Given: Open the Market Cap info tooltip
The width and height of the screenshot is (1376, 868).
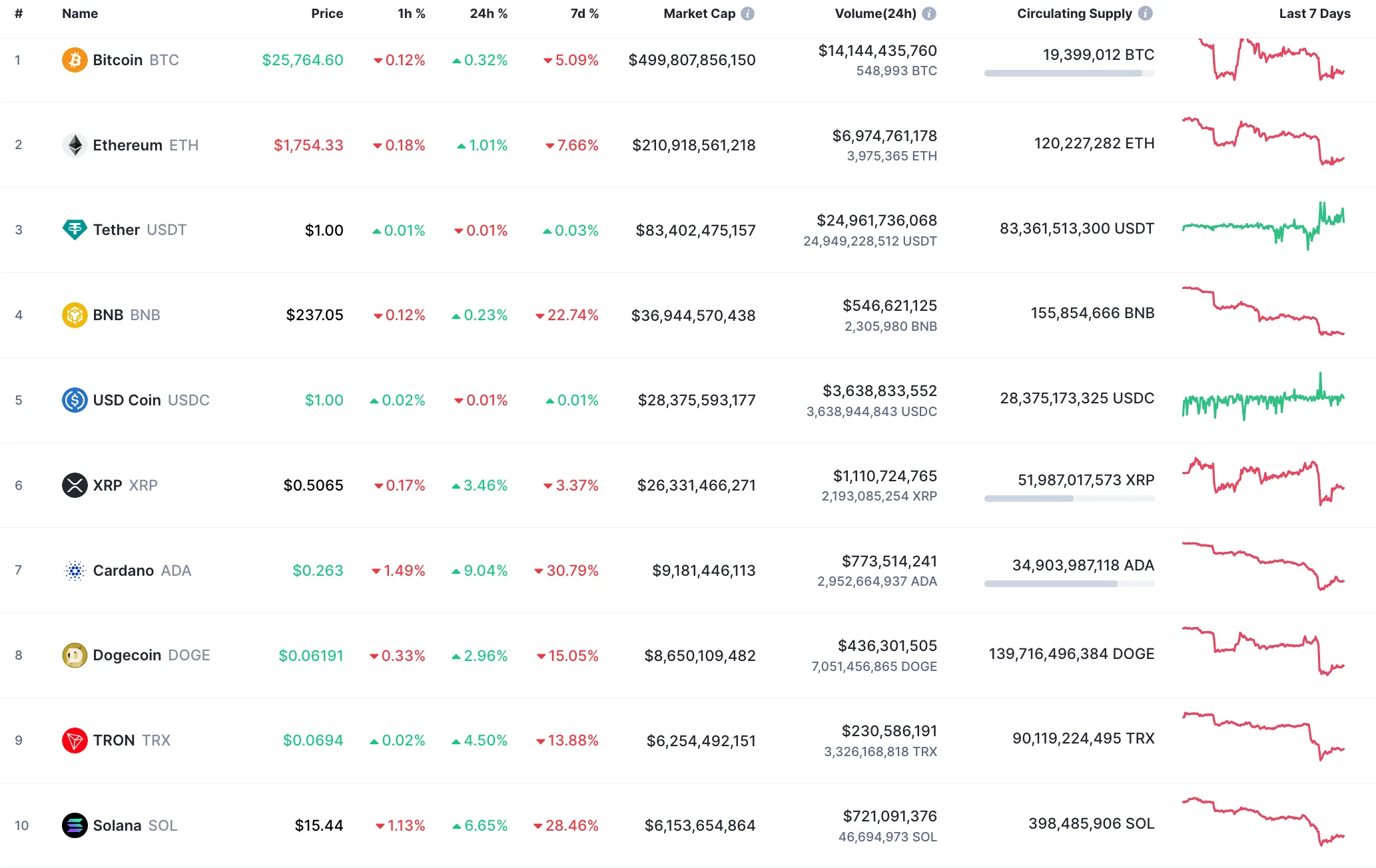Looking at the screenshot, I should click(x=749, y=13).
